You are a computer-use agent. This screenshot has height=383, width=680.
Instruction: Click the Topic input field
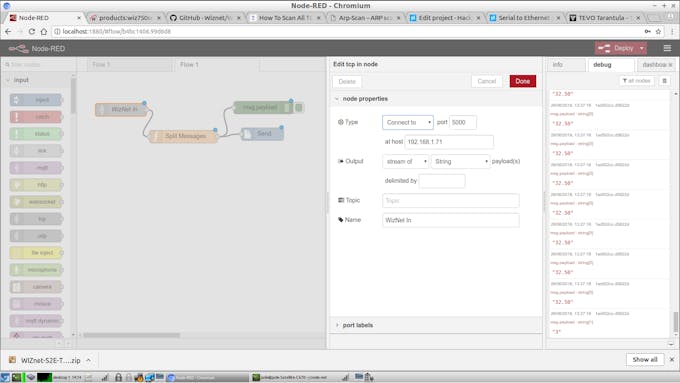pyautogui.click(x=451, y=200)
